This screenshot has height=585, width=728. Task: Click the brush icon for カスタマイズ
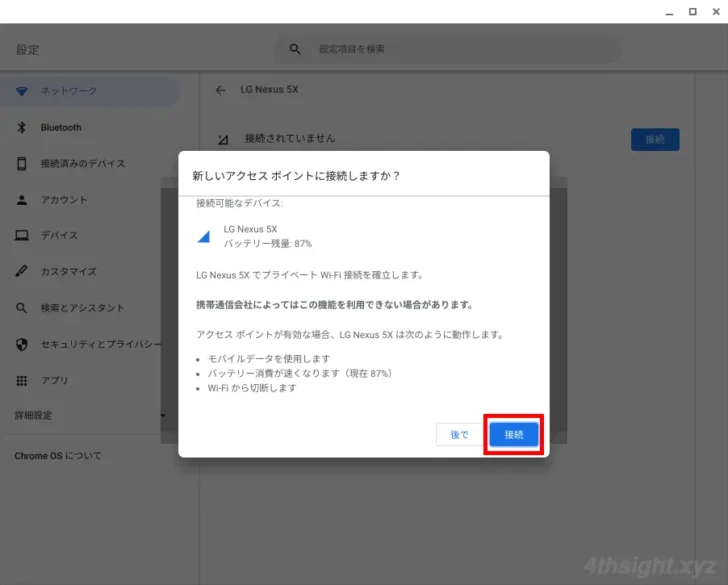click(x=22, y=271)
